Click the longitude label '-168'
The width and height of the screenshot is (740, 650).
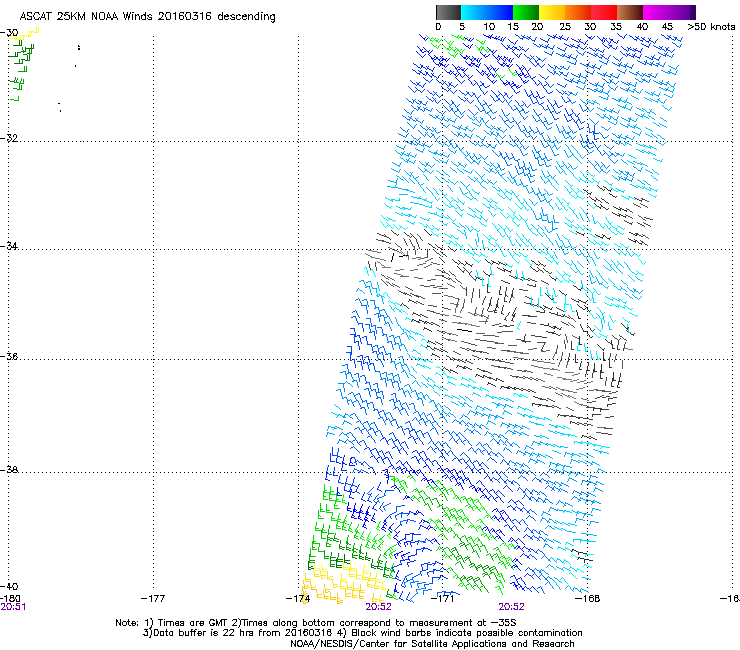[588, 598]
